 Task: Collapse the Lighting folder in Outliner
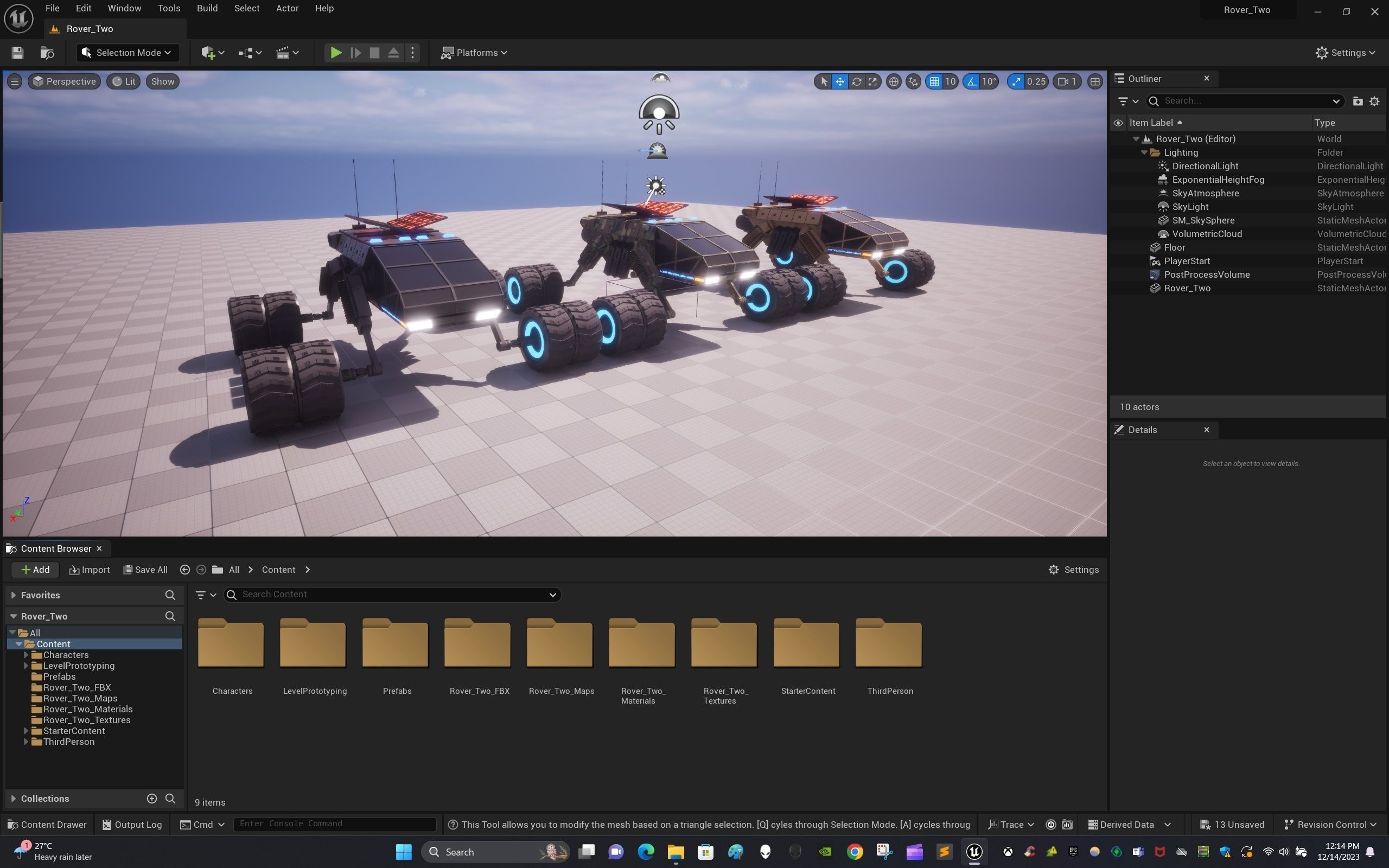coord(1144,152)
